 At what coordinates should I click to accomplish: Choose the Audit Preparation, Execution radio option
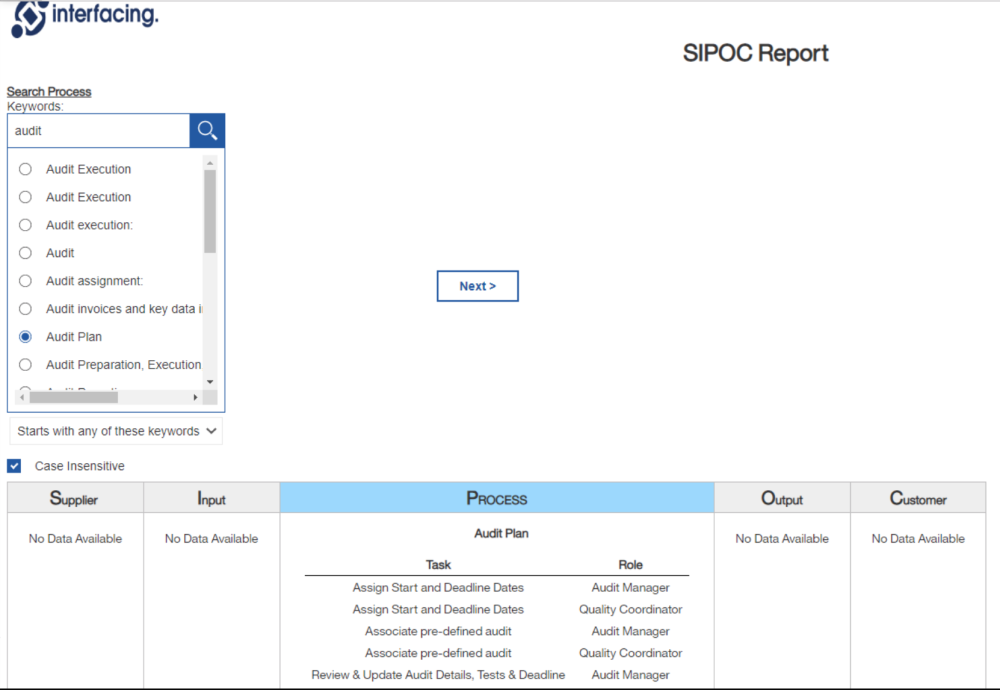point(25,365)
